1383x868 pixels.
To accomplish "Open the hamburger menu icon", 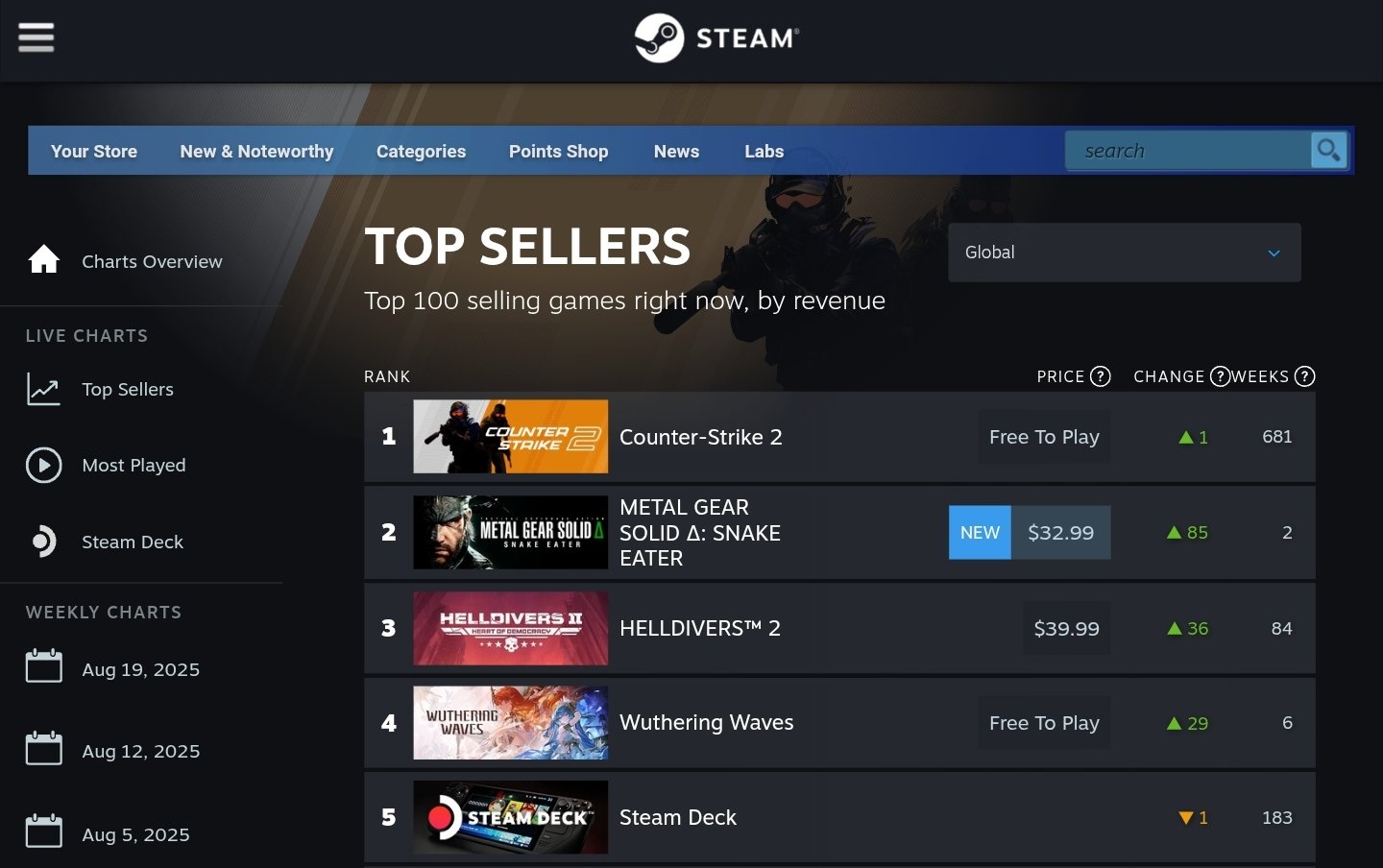I will (x=36, y=37).
